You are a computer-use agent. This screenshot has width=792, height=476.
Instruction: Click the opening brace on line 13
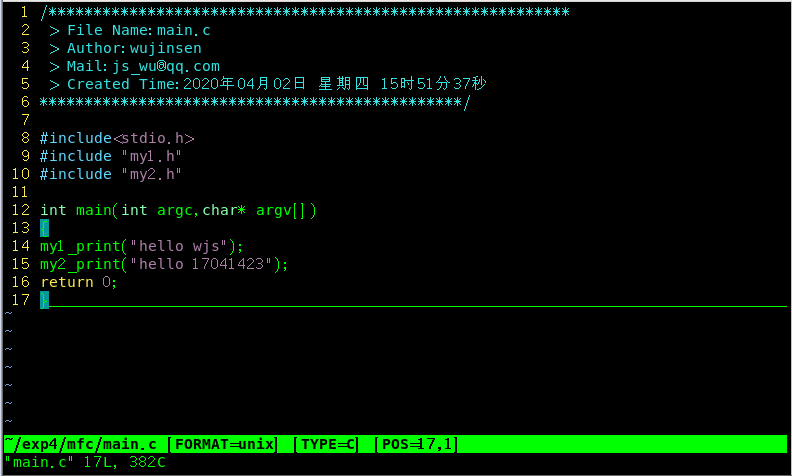[x=44, y=228]
